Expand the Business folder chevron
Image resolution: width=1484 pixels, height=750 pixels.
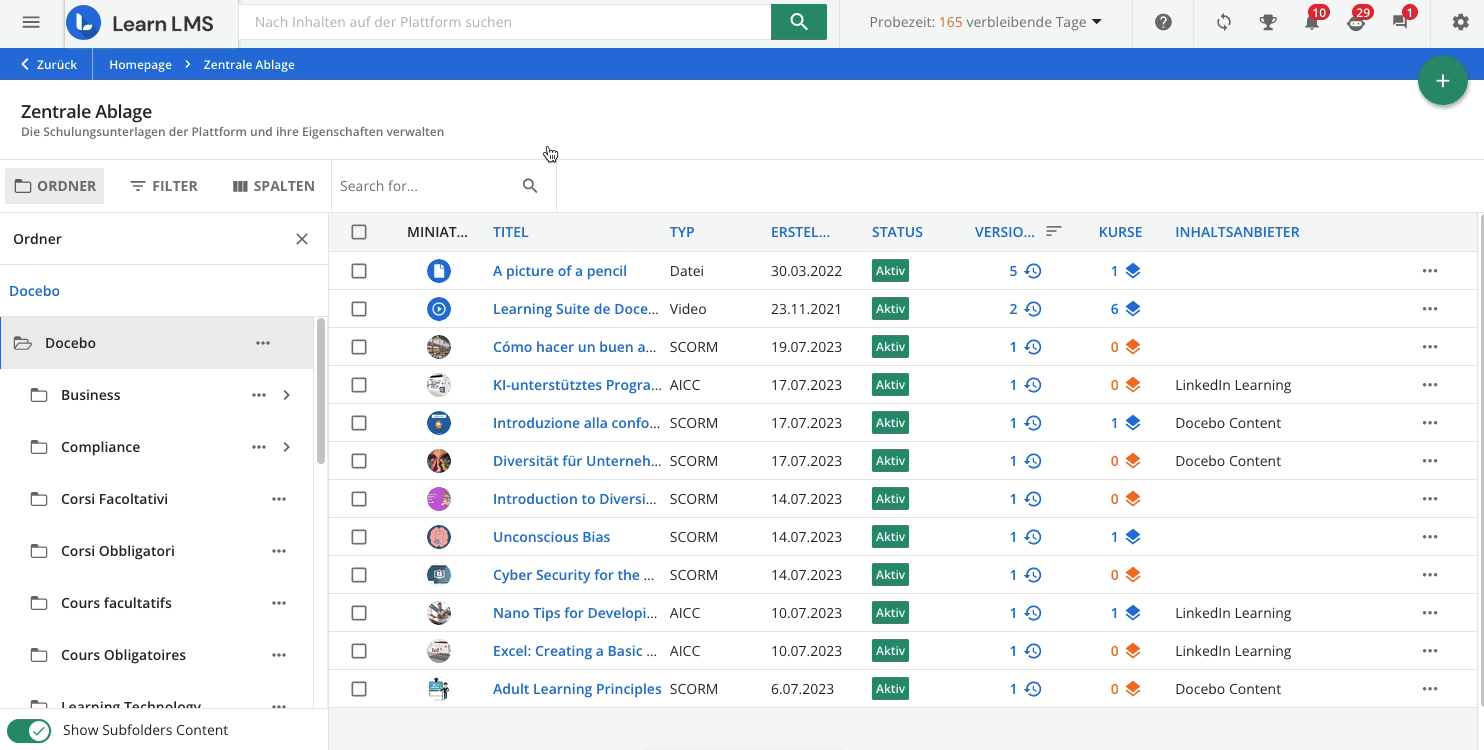pyautogui.click(x=287, y=395)
